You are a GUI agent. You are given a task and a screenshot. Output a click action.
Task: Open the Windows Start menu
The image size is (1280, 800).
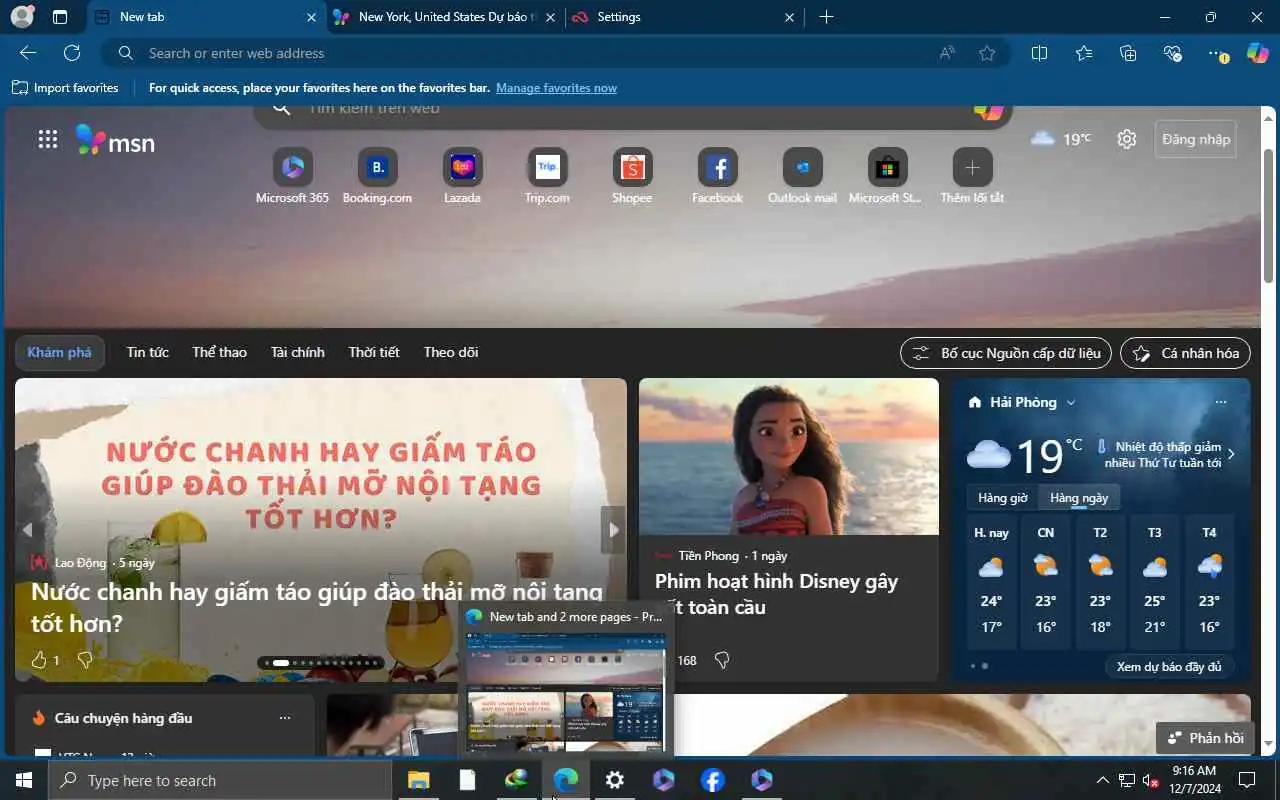tap(24, 780)
